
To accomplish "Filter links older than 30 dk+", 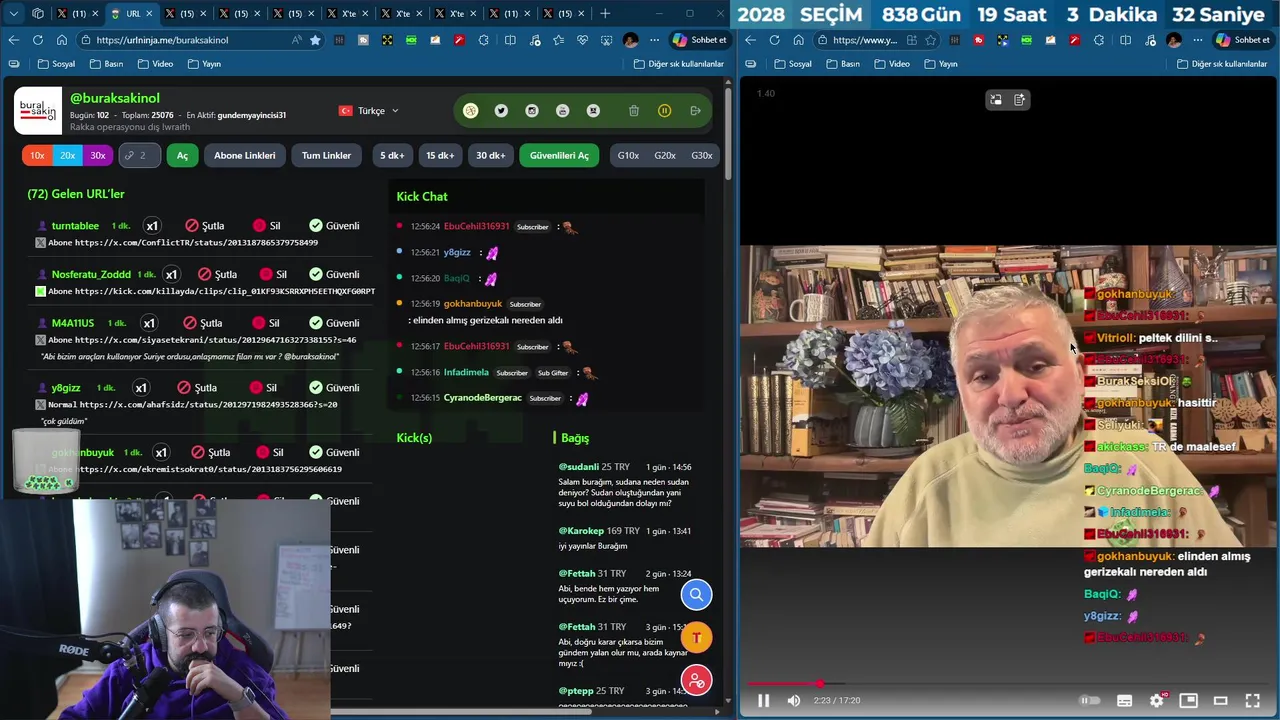I will (x=490, y=156).
